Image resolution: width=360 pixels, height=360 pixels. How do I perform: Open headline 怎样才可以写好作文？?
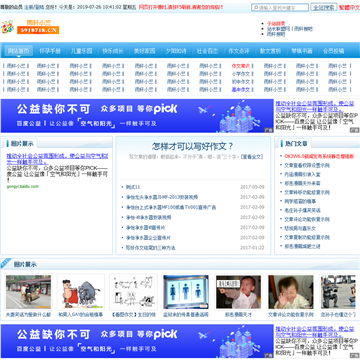pyautogui.click(x=193, y=146)
